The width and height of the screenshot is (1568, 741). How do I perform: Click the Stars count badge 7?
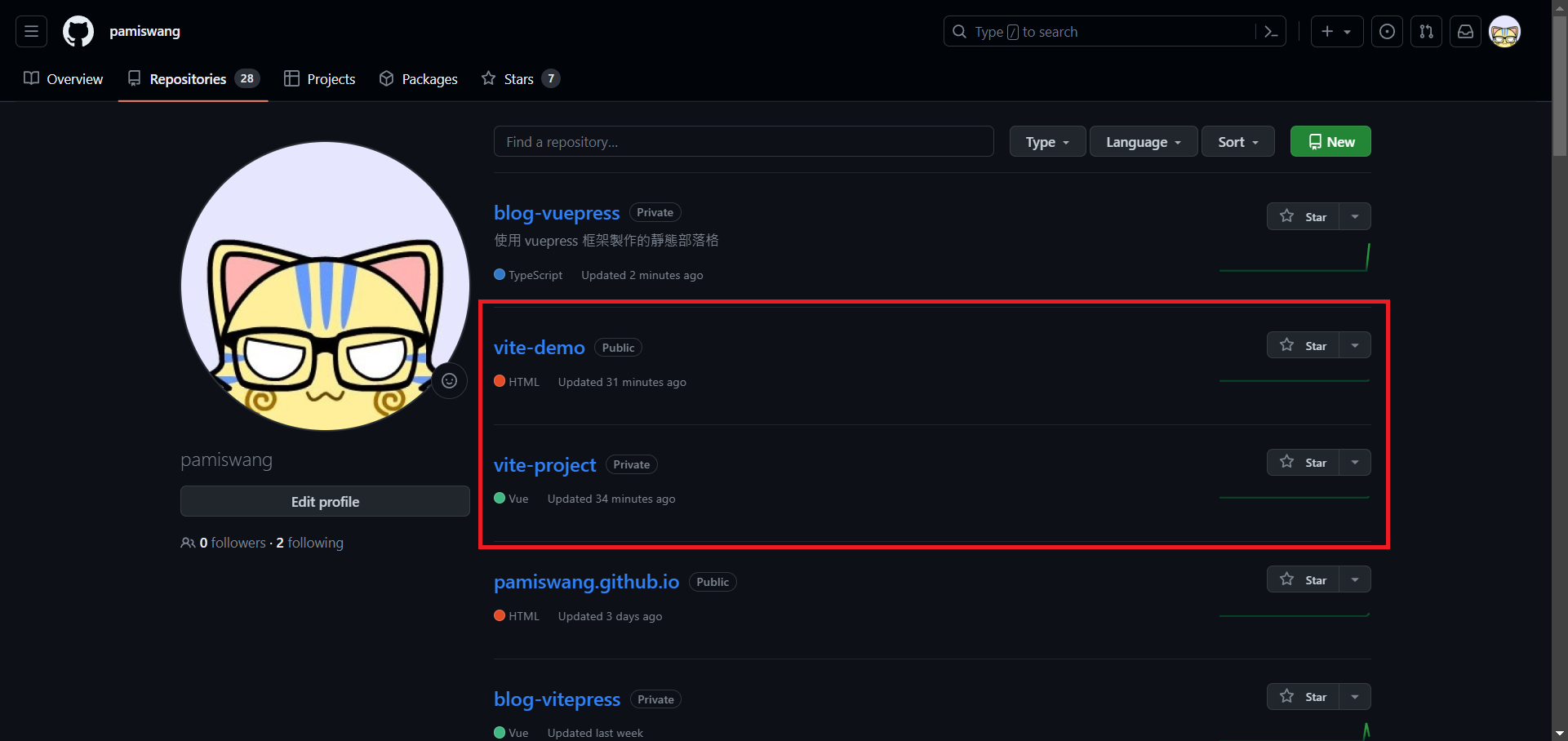(x=551, y=78)
